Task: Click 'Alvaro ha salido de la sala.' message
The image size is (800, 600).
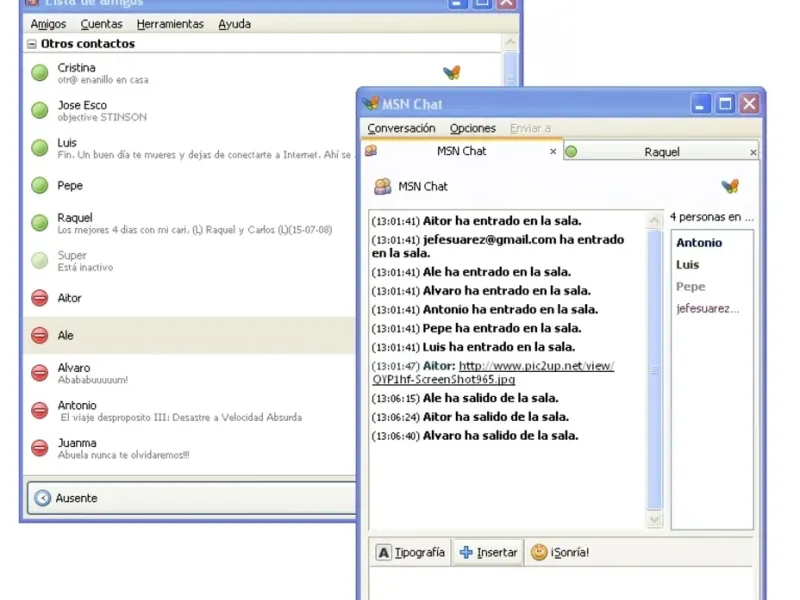Action: coord(501,436)
